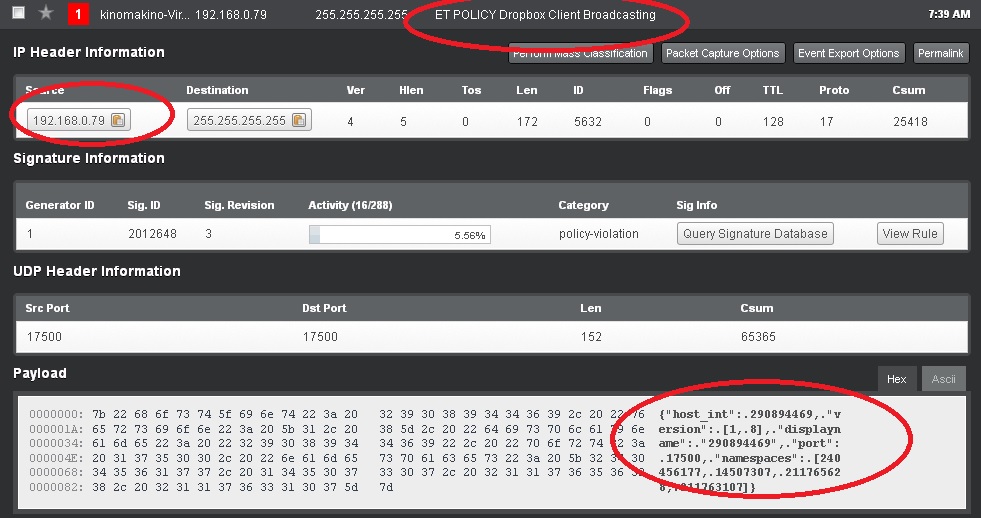The width and height of the screenshot is (981, 518).
Task: Star this Dropbox broadcasting event
Action: tap(45, 14)
